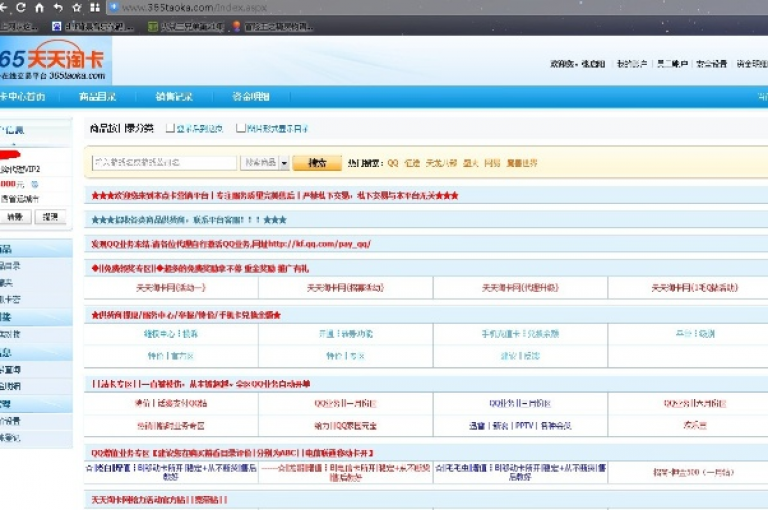768x510 pixels.
Task: Refresh balance icon beside the red 元 amount
Action: (x=35, y=184)
